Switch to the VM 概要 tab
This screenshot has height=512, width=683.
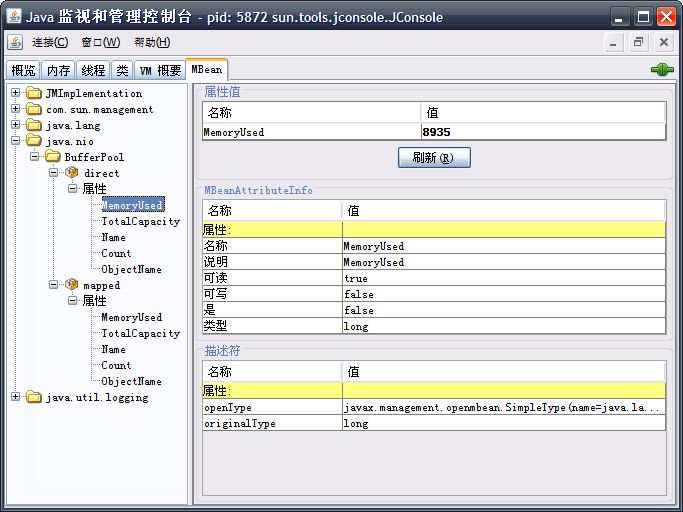tap(160, 70)
